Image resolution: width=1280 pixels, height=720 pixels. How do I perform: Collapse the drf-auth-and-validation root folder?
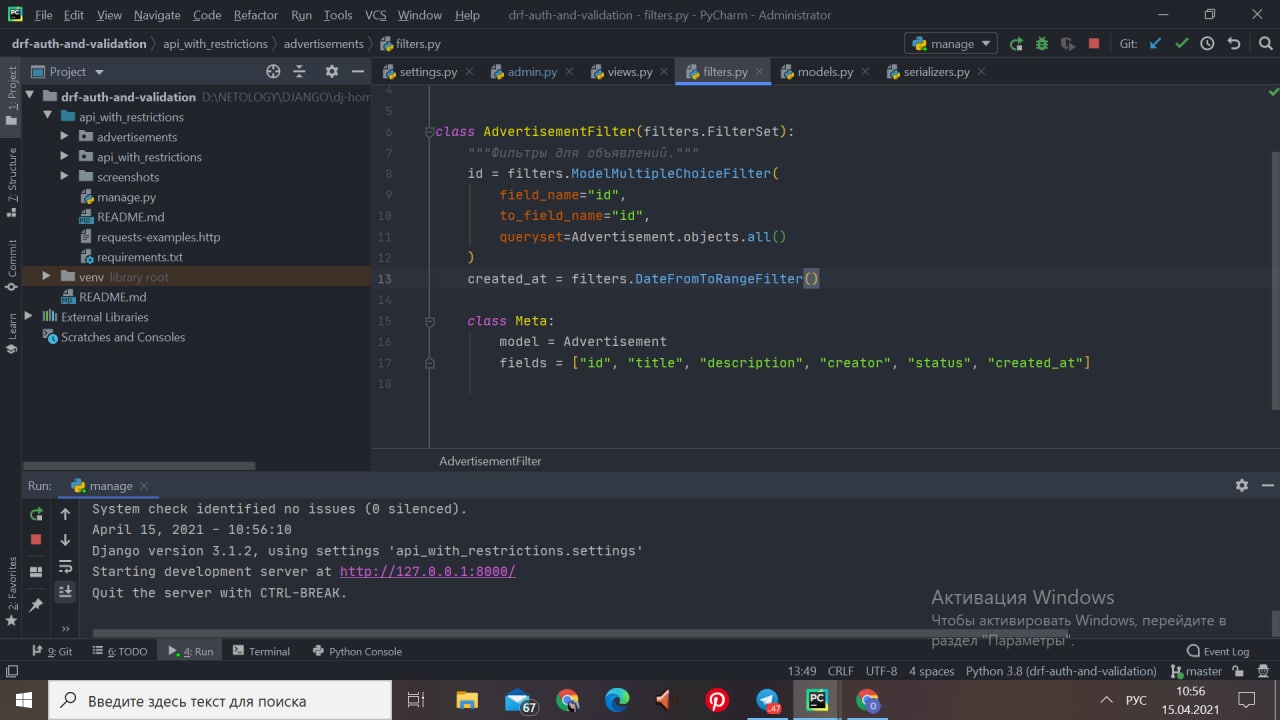29,97
